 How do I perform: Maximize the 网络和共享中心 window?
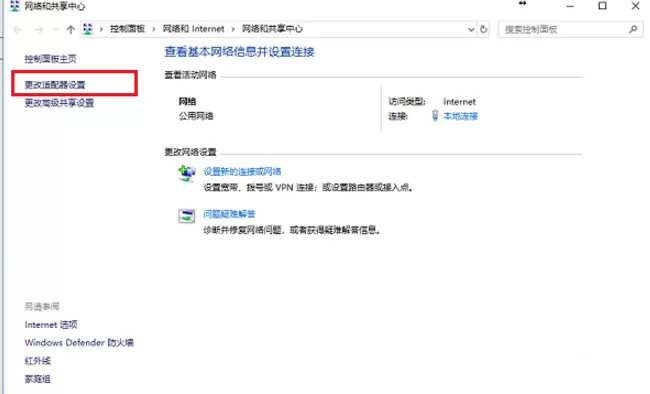coord(602,6)
